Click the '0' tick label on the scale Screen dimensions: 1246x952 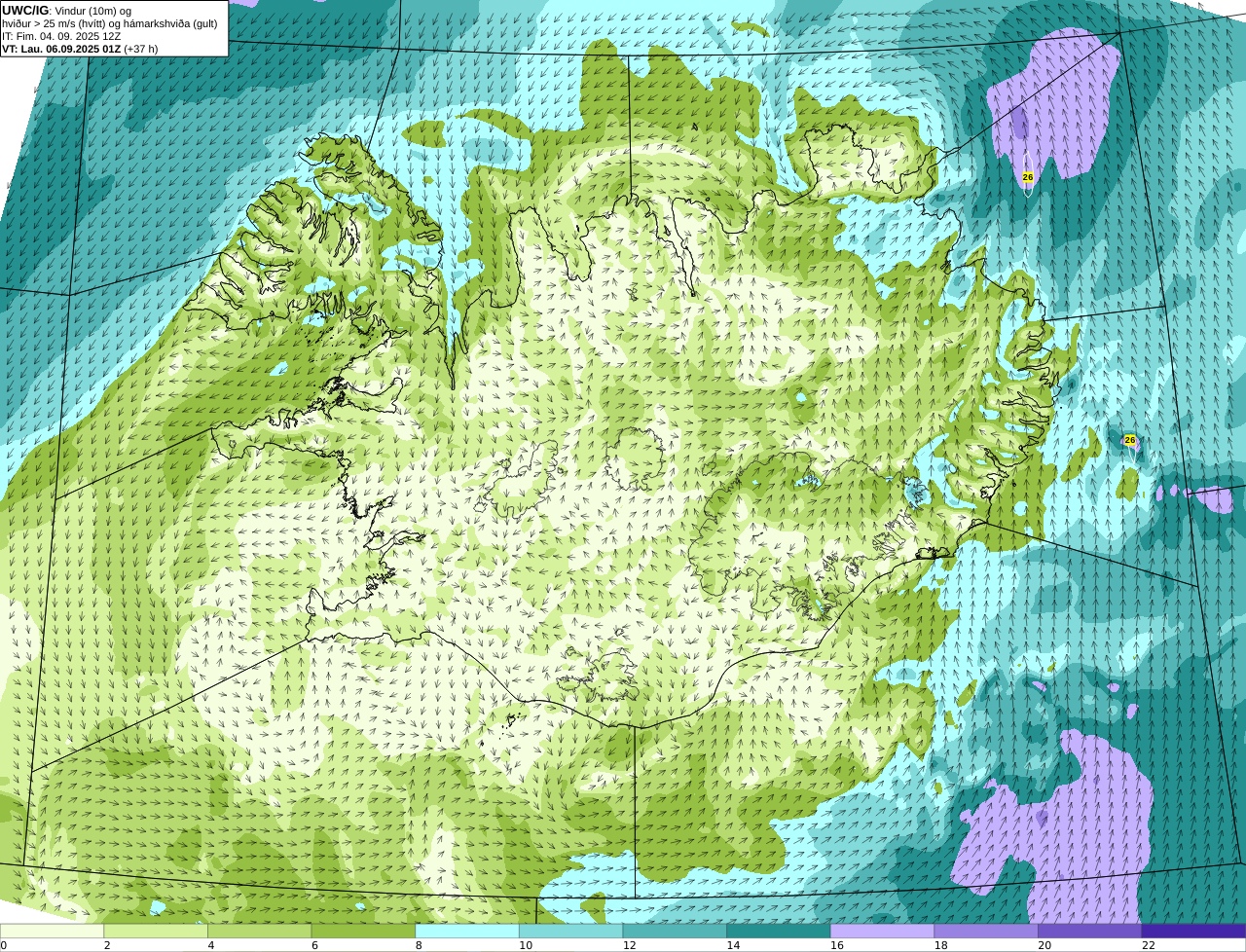(x=4, y=945)
